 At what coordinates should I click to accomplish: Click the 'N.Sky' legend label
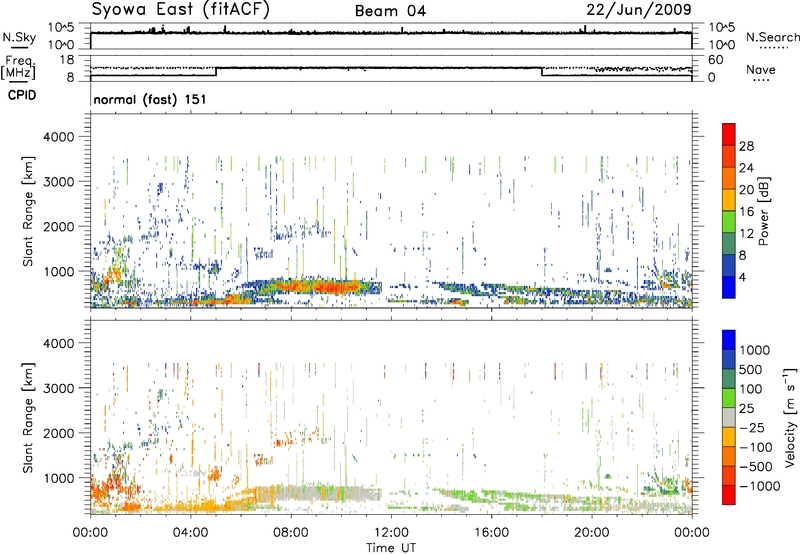(x=19, y=37)
